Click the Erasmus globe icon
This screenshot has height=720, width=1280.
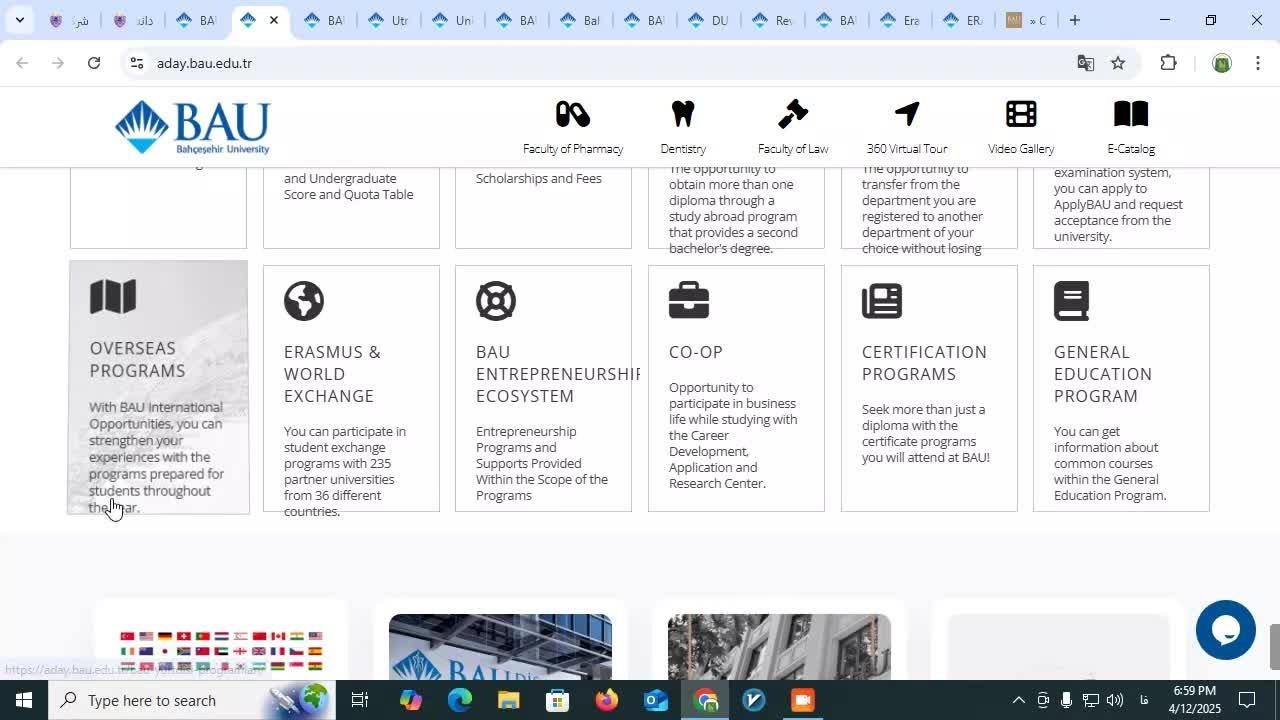click(303, 301)
